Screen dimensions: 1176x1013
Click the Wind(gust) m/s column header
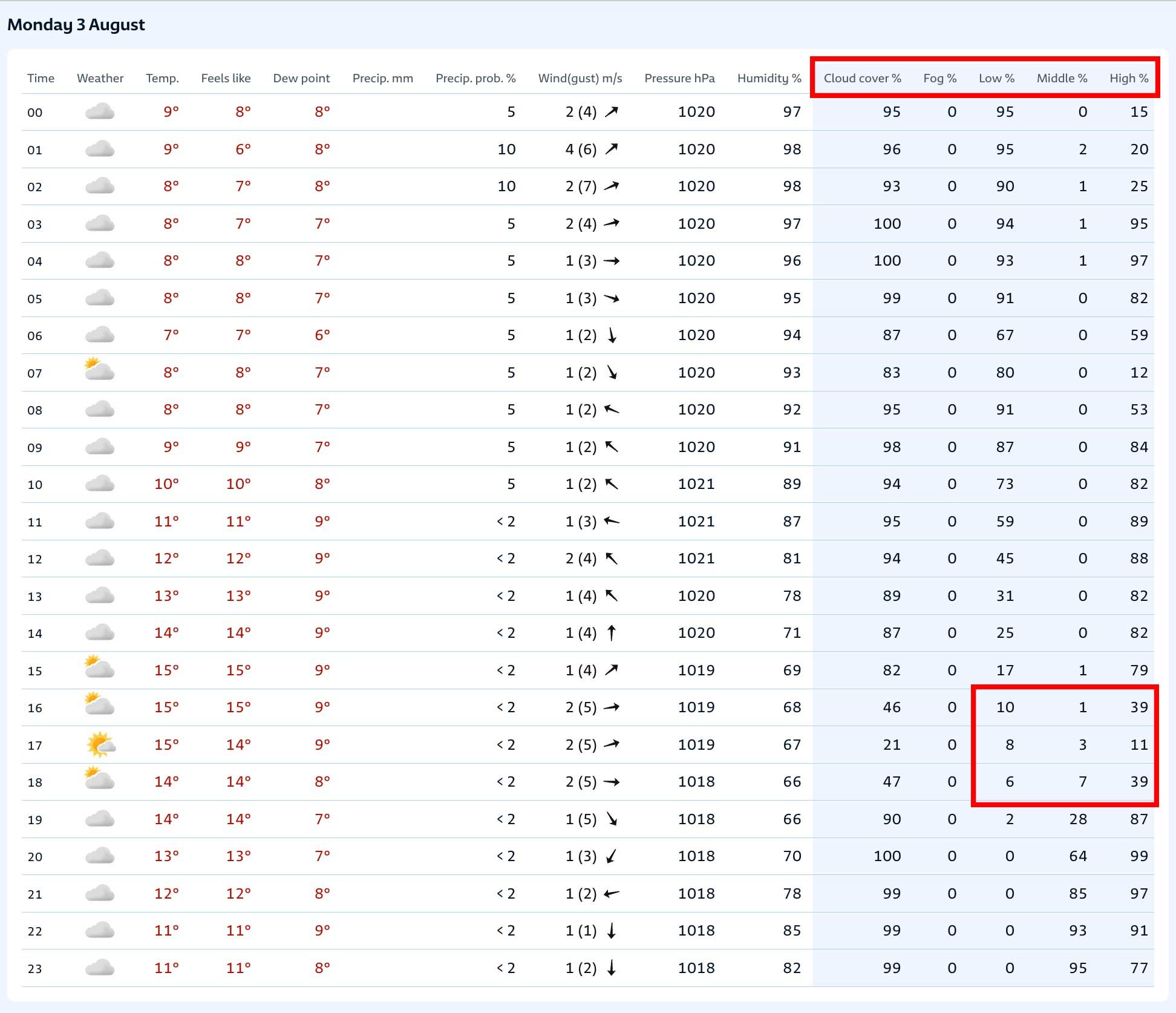tap(580, 78)
